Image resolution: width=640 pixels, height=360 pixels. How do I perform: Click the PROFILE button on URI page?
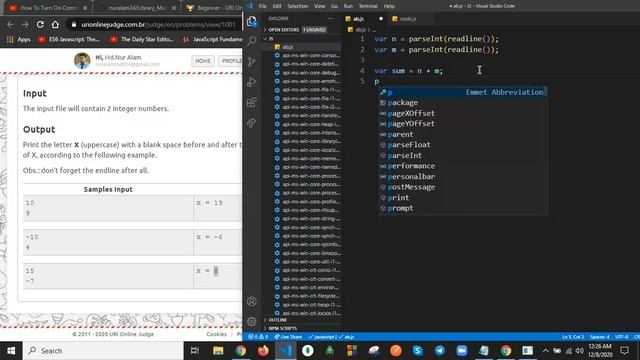(x=231, y=61)
